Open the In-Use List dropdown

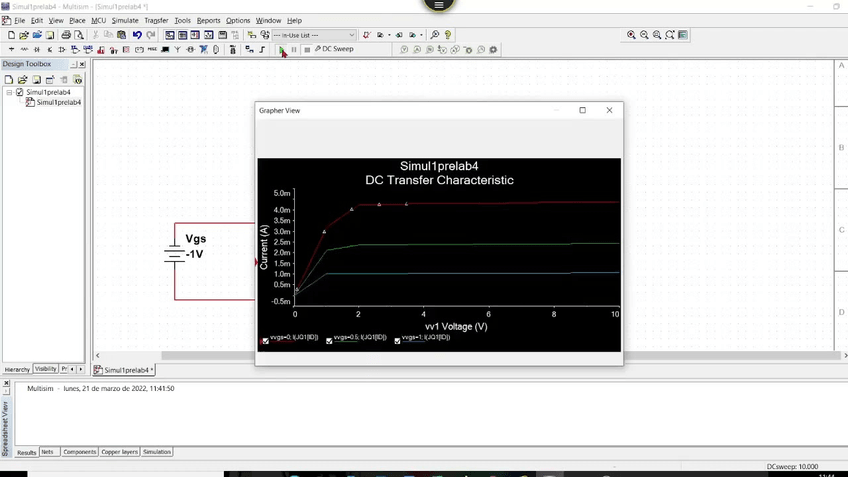tap(351, 35)
